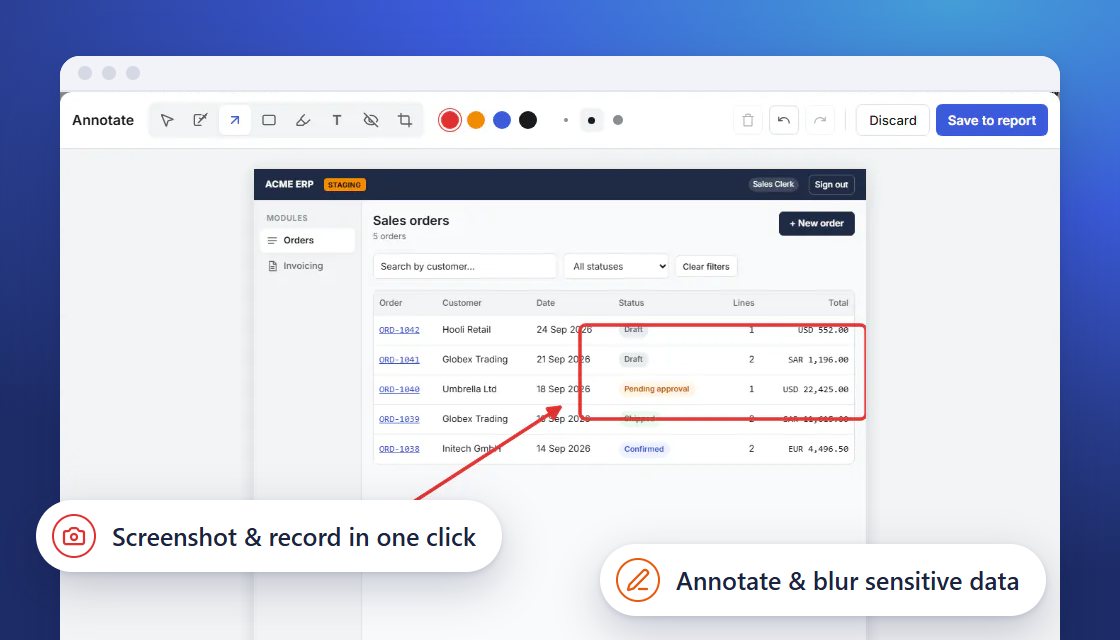
Task: Select the text tool
Action: [336, 120]
